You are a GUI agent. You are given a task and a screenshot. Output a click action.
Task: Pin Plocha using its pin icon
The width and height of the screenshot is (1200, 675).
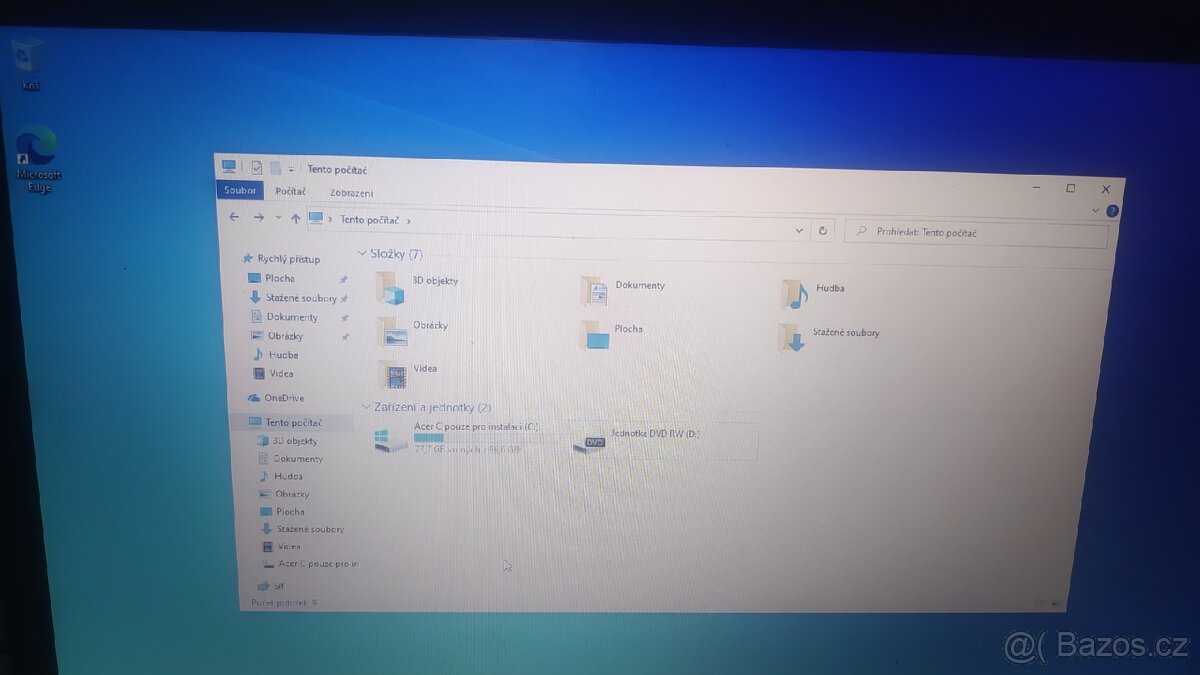[x=343, y=278]
